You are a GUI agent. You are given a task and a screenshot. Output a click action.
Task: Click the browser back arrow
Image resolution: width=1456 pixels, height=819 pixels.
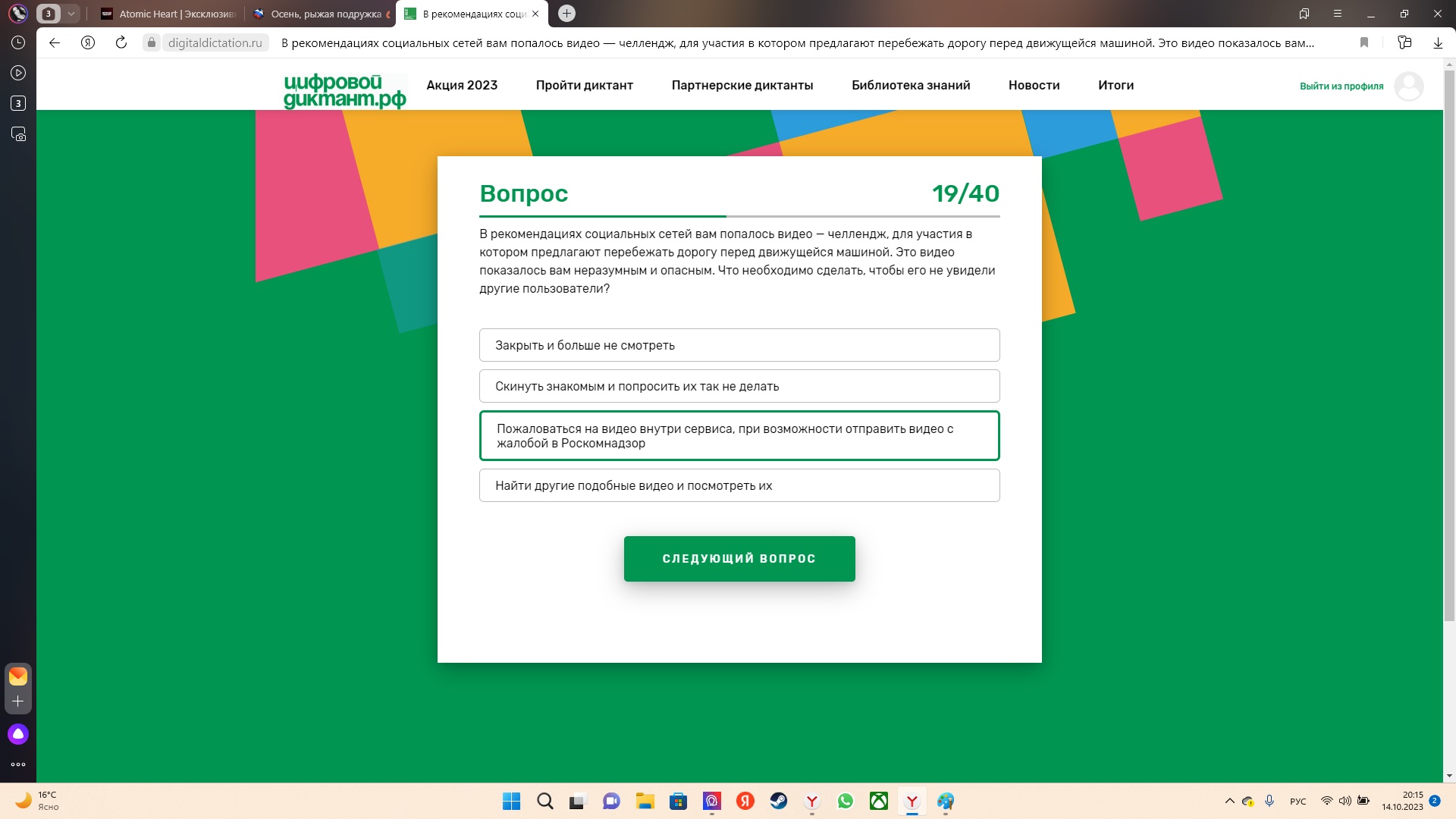[x=55, y=43]
